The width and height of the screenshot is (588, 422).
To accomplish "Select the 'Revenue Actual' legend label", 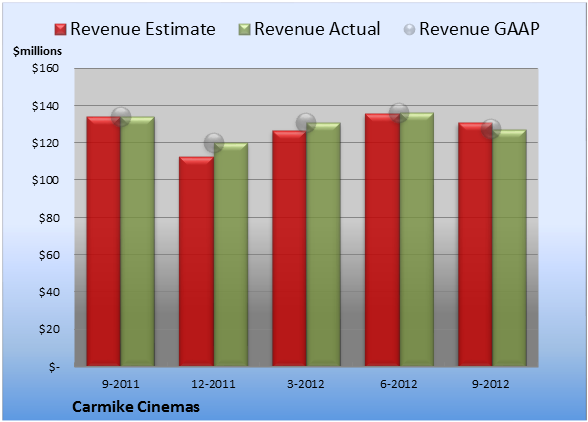I will (x=317, y=29).
